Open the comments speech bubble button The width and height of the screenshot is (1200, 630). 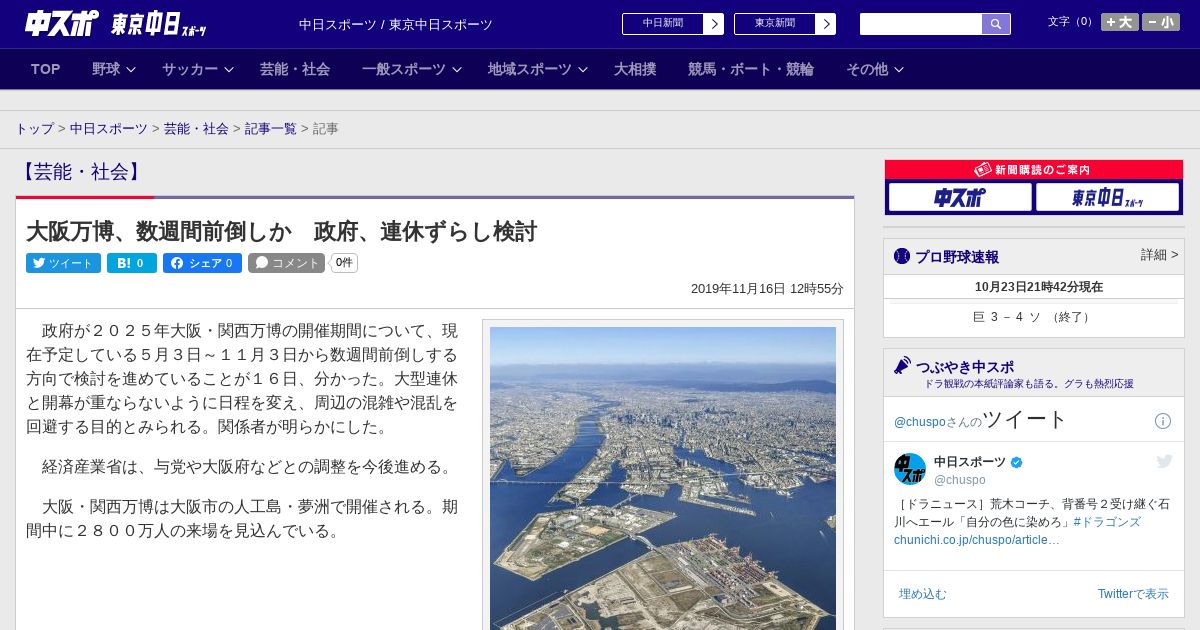[x=286, y=263]
